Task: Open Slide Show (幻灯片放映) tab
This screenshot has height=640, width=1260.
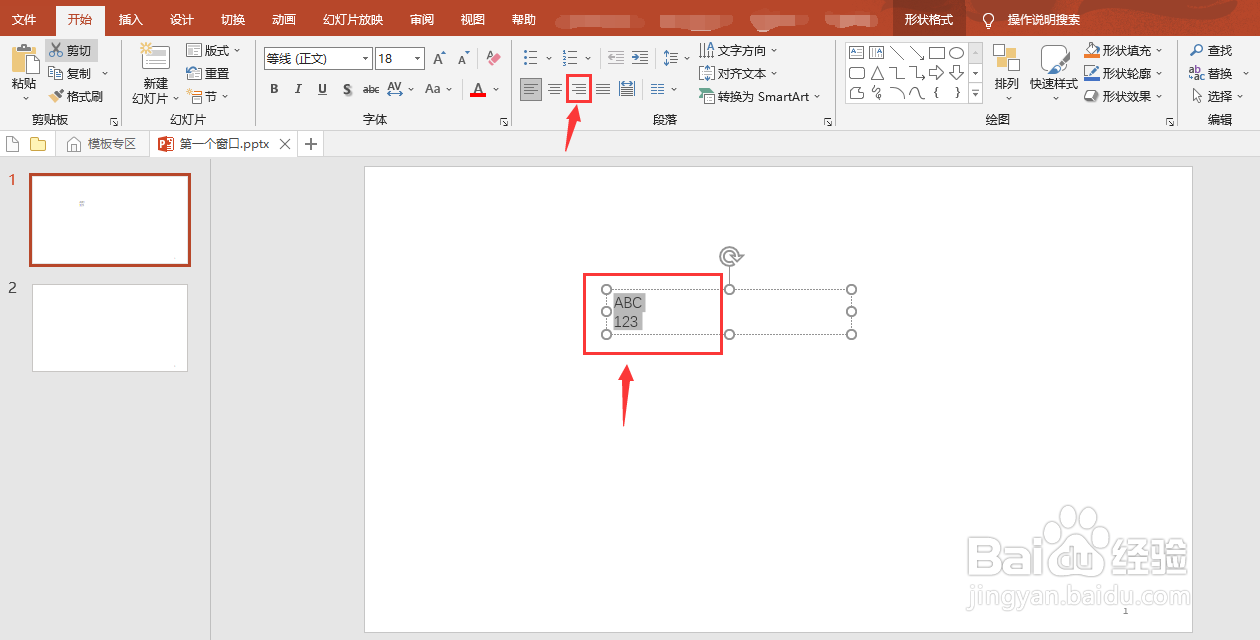Action: 353,20
